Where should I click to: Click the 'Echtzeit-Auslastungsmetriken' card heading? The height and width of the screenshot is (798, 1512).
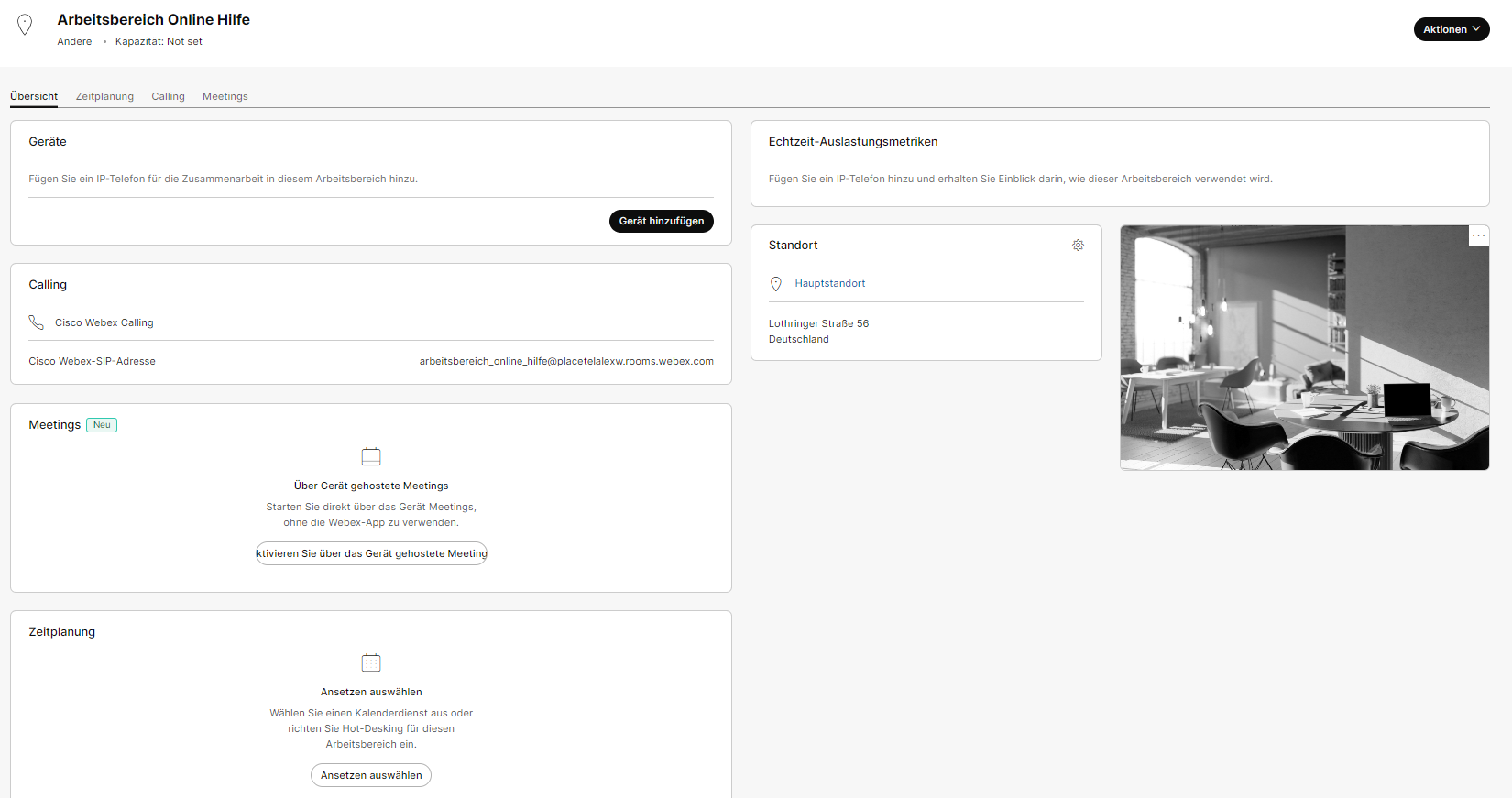(x=853, y=142)
